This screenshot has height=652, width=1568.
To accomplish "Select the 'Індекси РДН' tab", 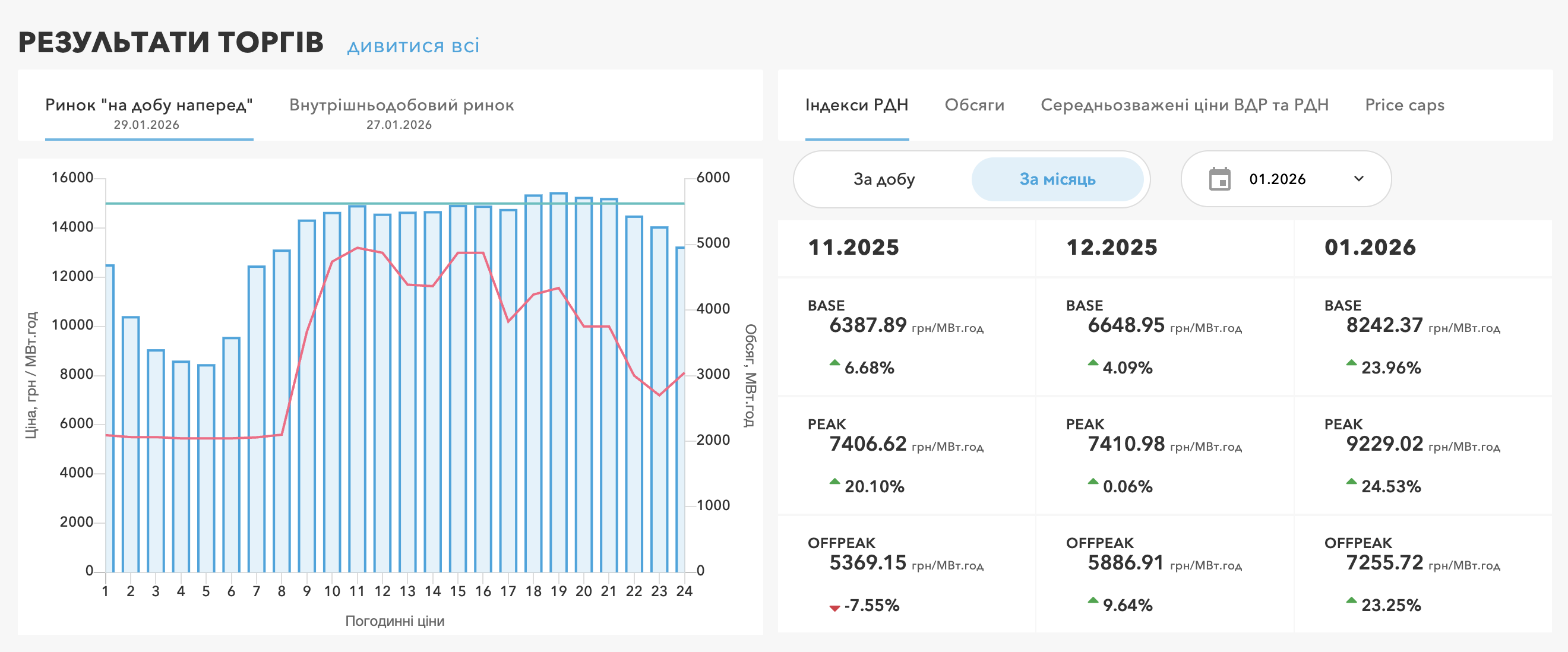I will (856, 105).
